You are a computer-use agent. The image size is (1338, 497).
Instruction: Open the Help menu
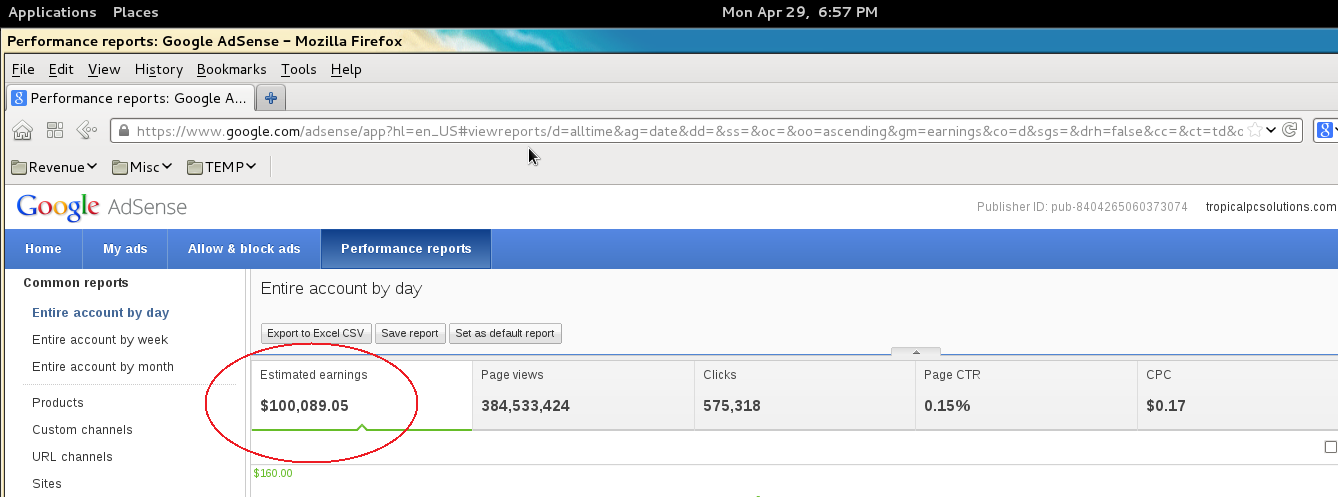pyautogui.click(x=346, y=69)
